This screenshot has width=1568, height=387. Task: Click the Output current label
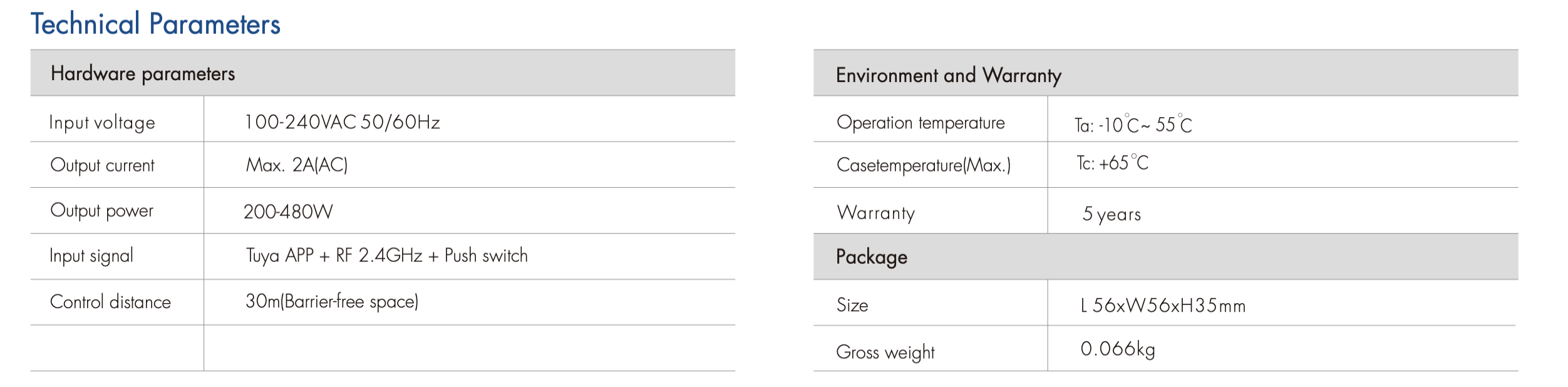pos(102,165)
